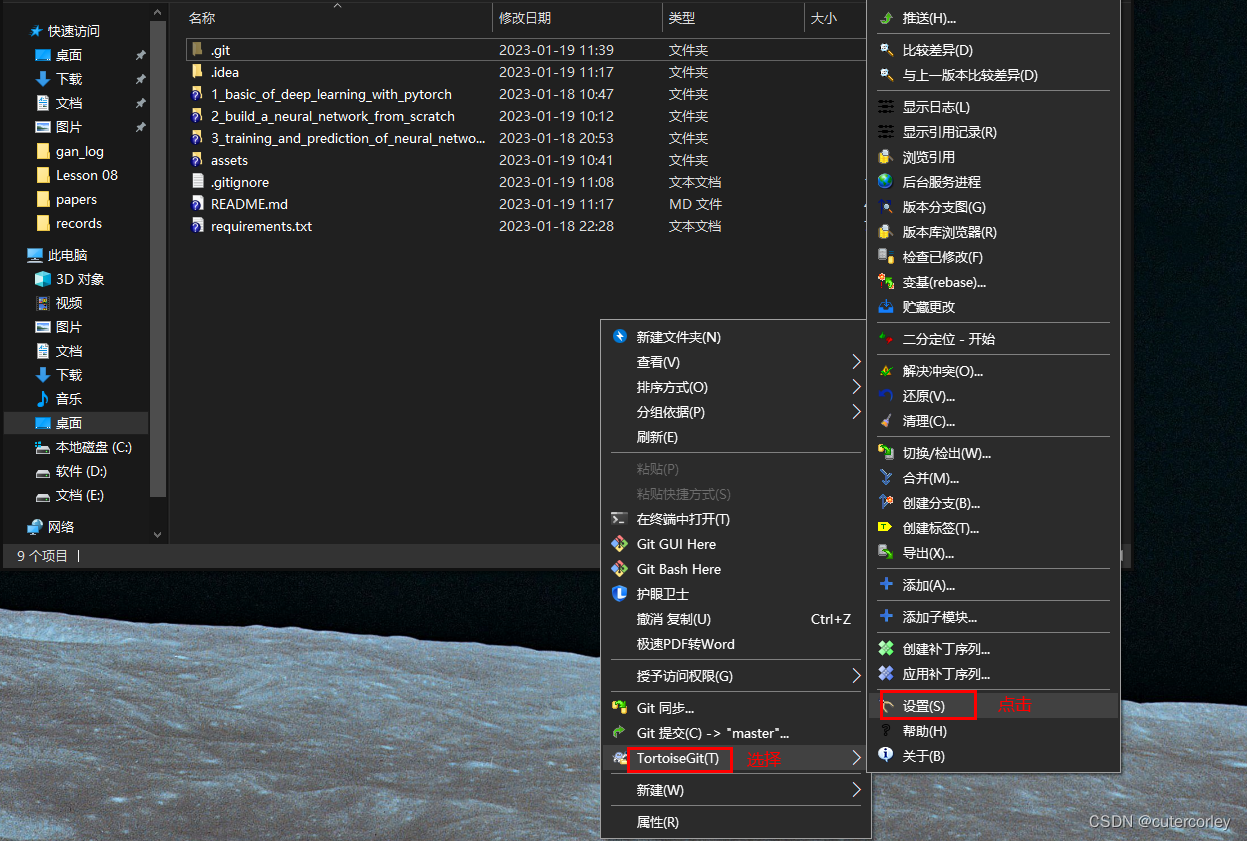
Task: Click the Merge (合并) icon
Action: pos(886,478)
